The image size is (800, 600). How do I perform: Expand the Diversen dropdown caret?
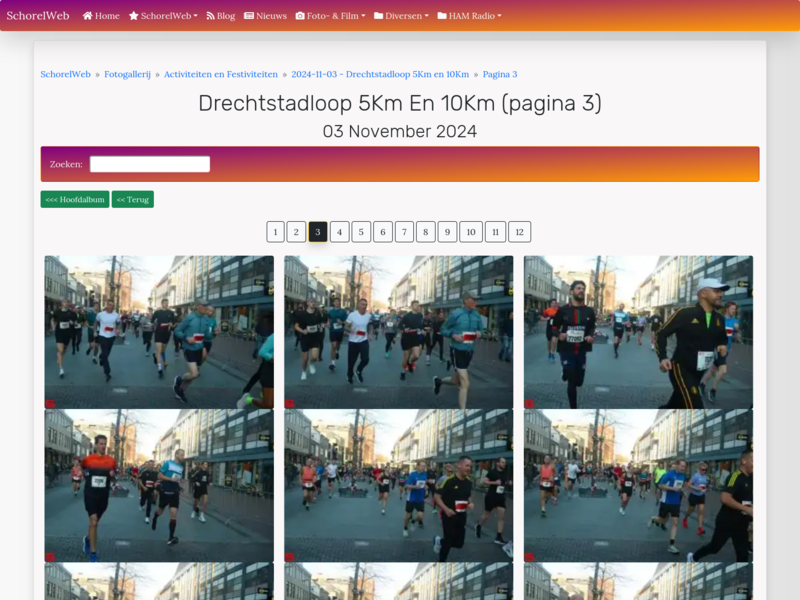click(427, 16)
